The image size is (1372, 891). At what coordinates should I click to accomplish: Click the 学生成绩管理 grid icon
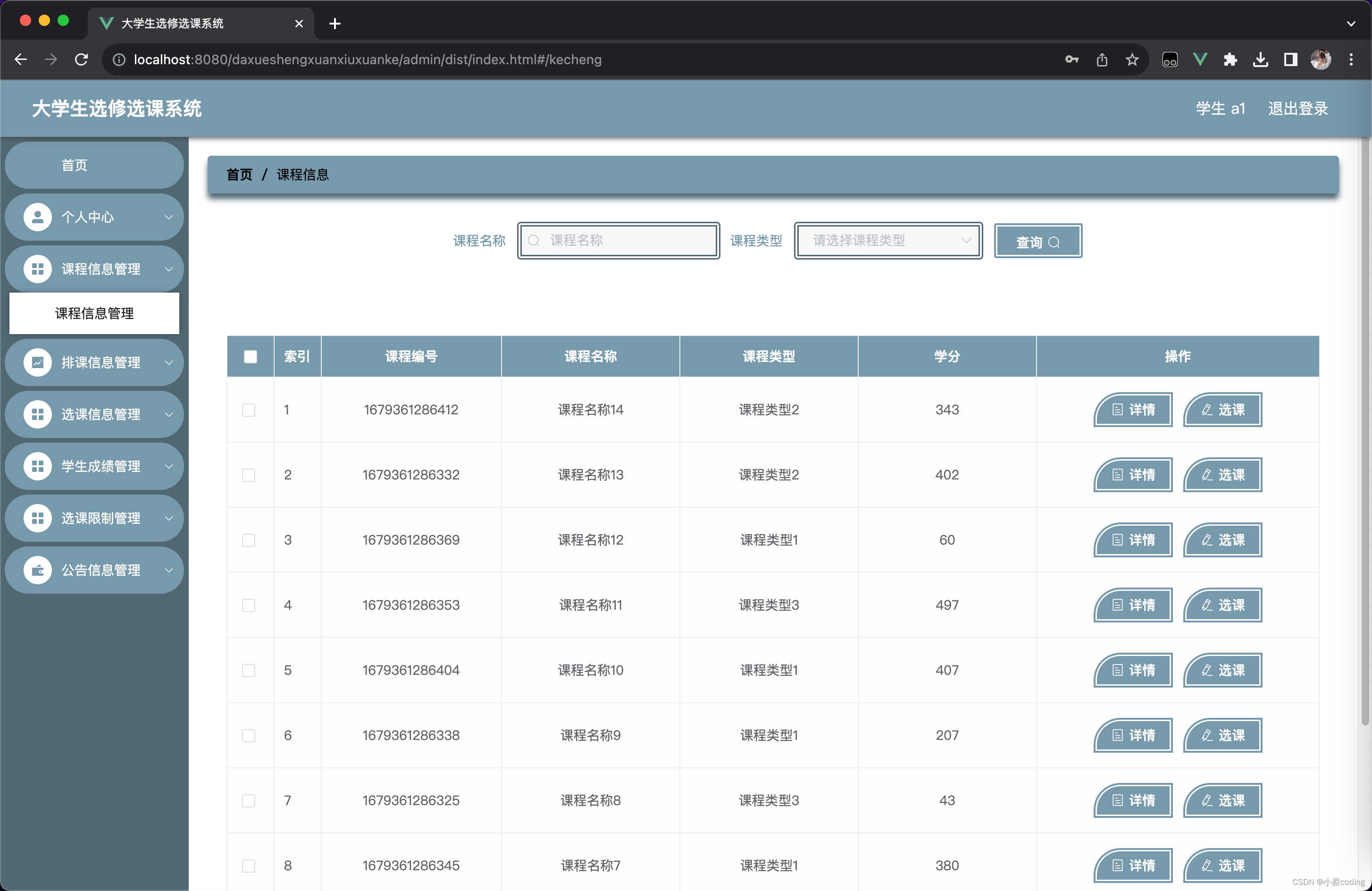pyautogui.click(x=37, y=466)
